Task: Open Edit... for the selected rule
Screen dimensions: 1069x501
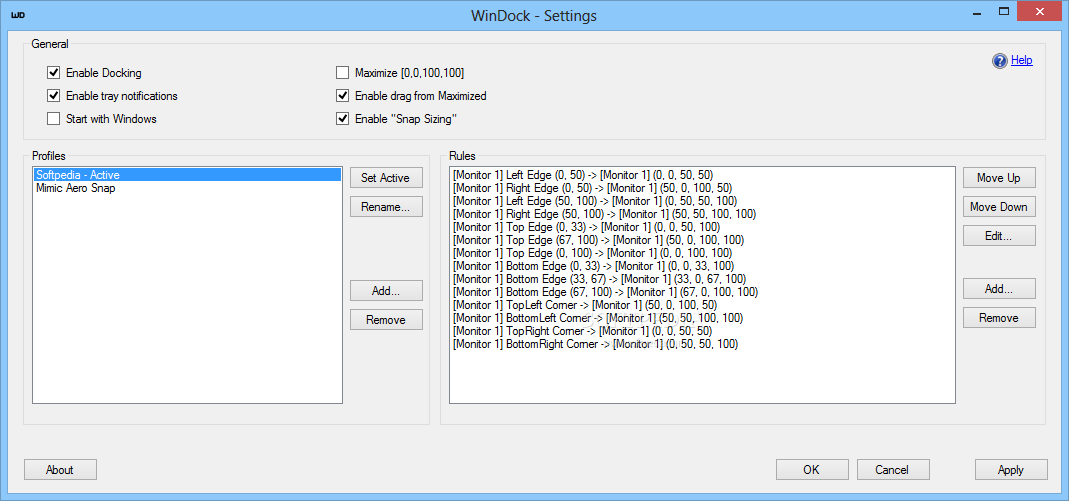Action: tap(999, 236)
